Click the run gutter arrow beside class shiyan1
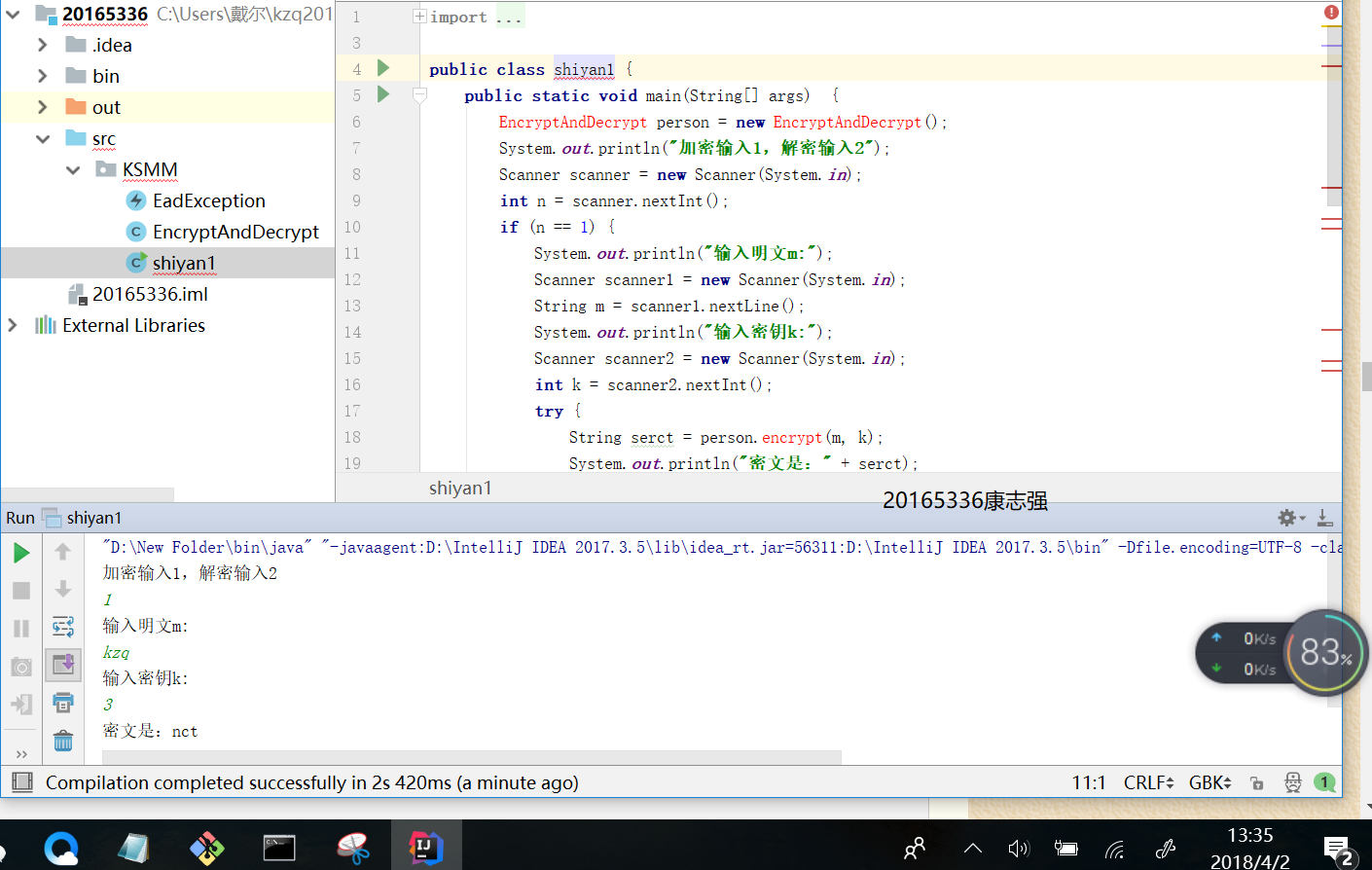Image resolution: width=1372 pixels, height=870 pixels. (383, 68)
